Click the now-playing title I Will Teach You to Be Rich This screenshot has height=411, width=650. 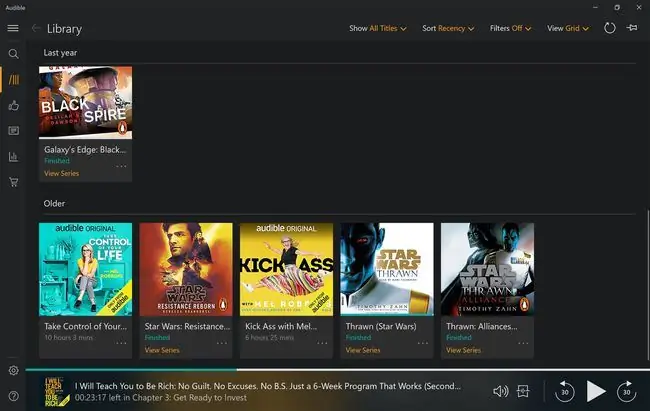267,386
